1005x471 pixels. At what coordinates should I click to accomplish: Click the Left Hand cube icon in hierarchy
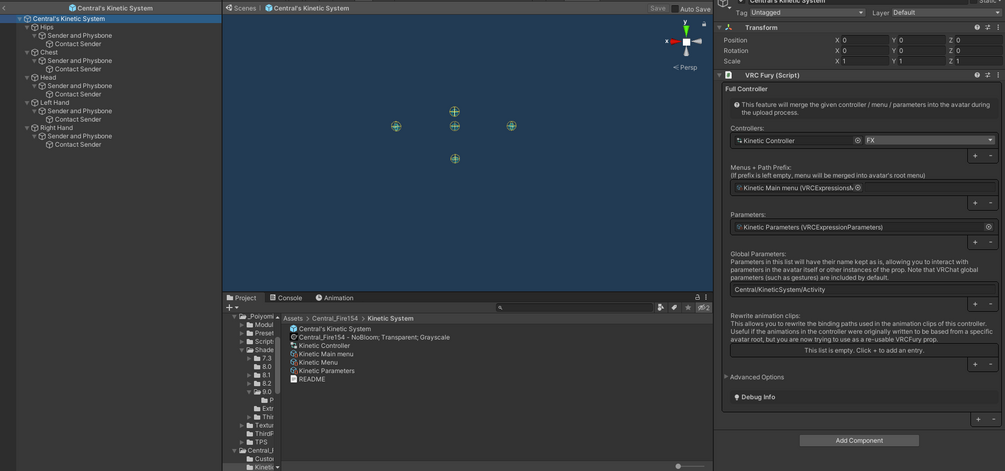click(35, 103)
